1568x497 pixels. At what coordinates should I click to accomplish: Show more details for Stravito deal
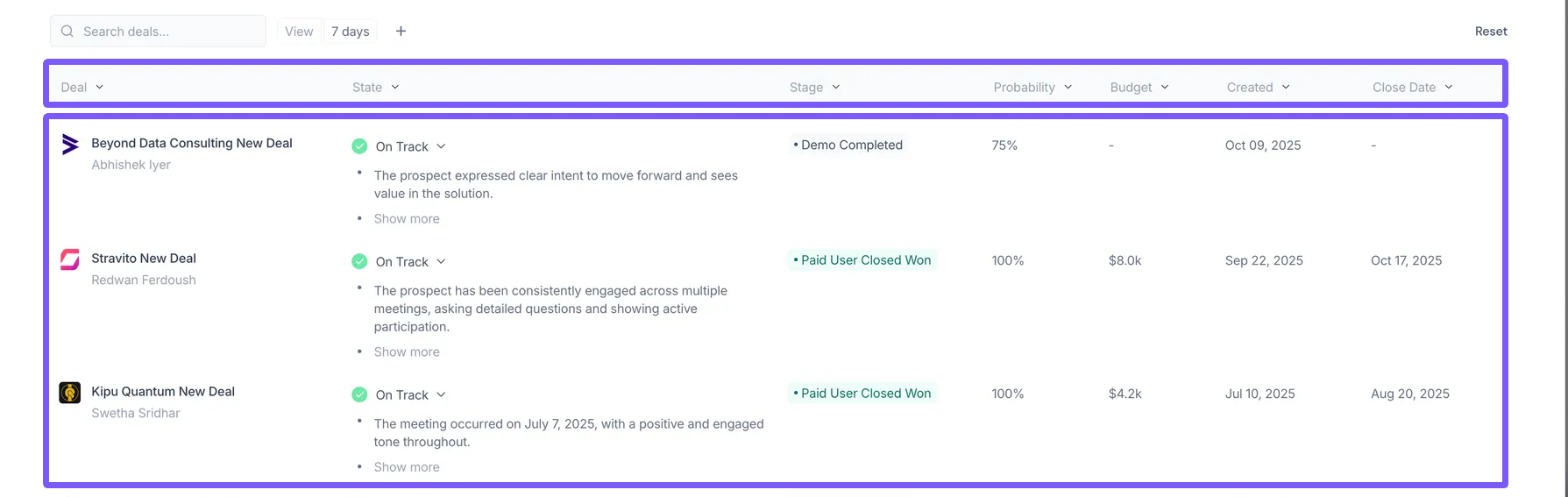pos(407,351)
